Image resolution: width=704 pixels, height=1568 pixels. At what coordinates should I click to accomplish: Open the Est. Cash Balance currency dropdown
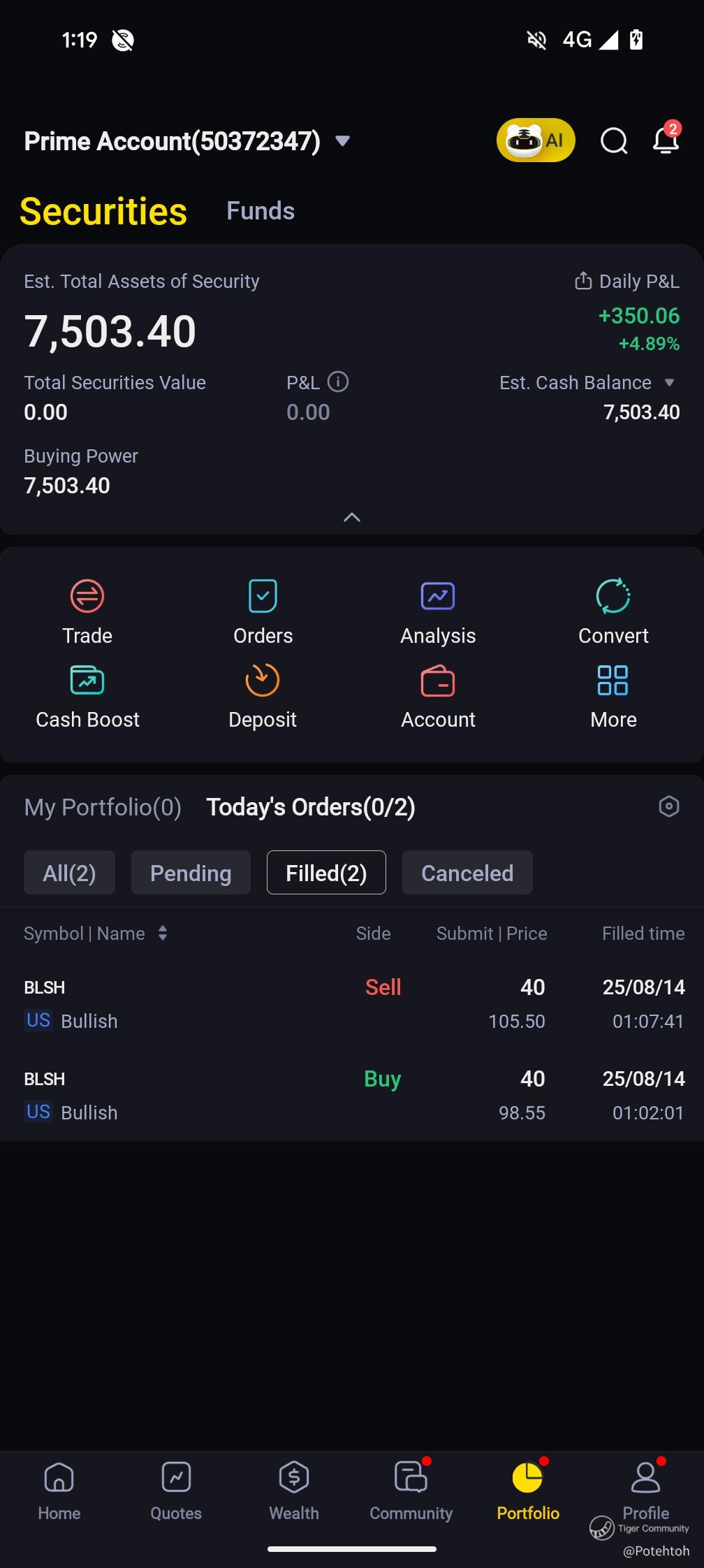point(669,382)
